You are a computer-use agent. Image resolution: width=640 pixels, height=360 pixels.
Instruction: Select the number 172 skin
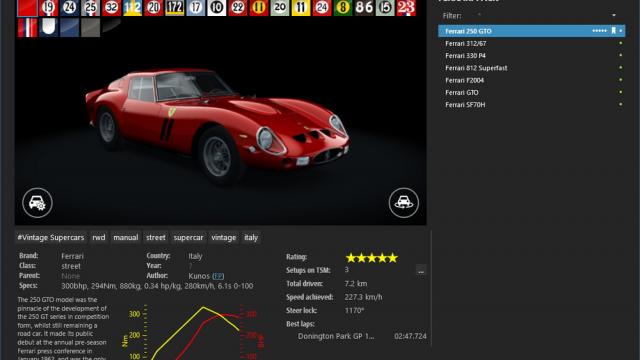[175, 8]
